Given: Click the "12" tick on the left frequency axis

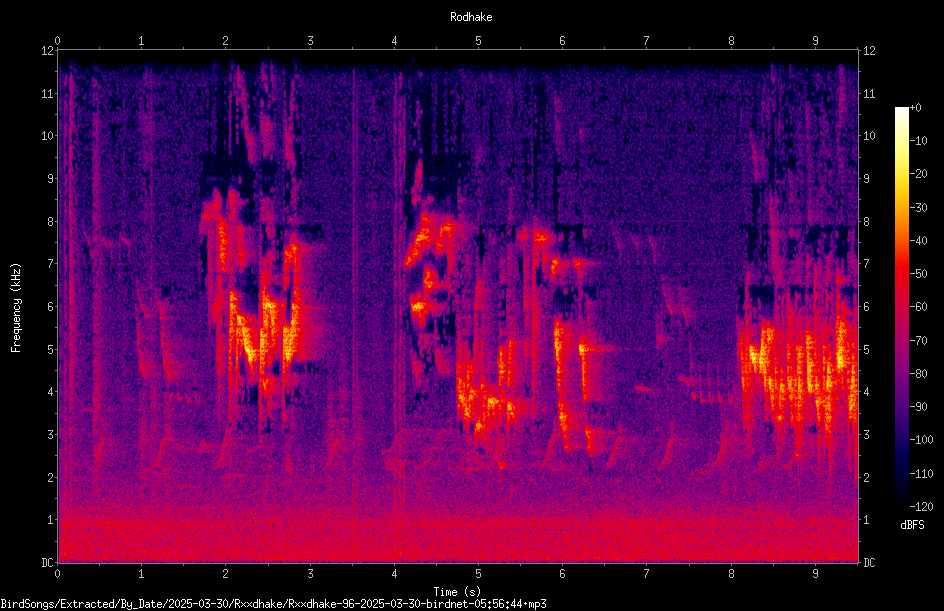Looking at the screenshot, I should click(x=47, y=51).
